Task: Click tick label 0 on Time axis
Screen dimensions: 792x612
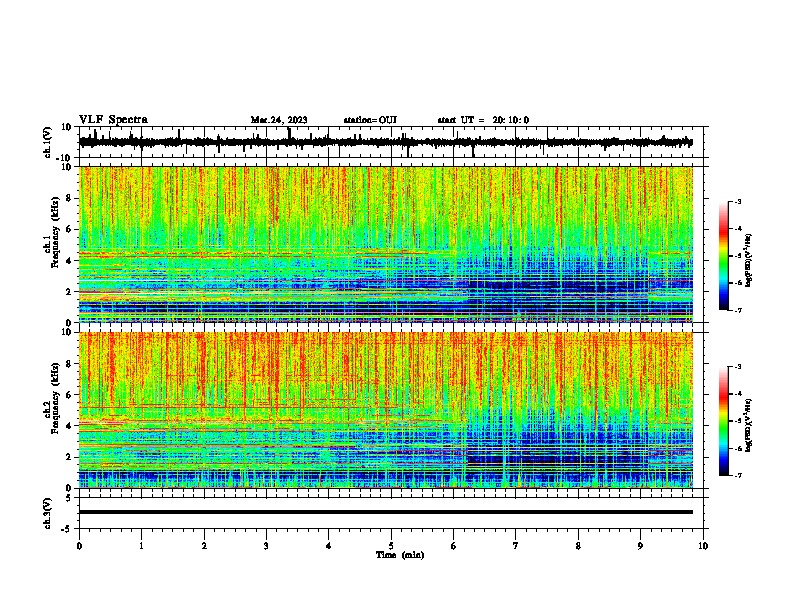Action: (79, 546)
